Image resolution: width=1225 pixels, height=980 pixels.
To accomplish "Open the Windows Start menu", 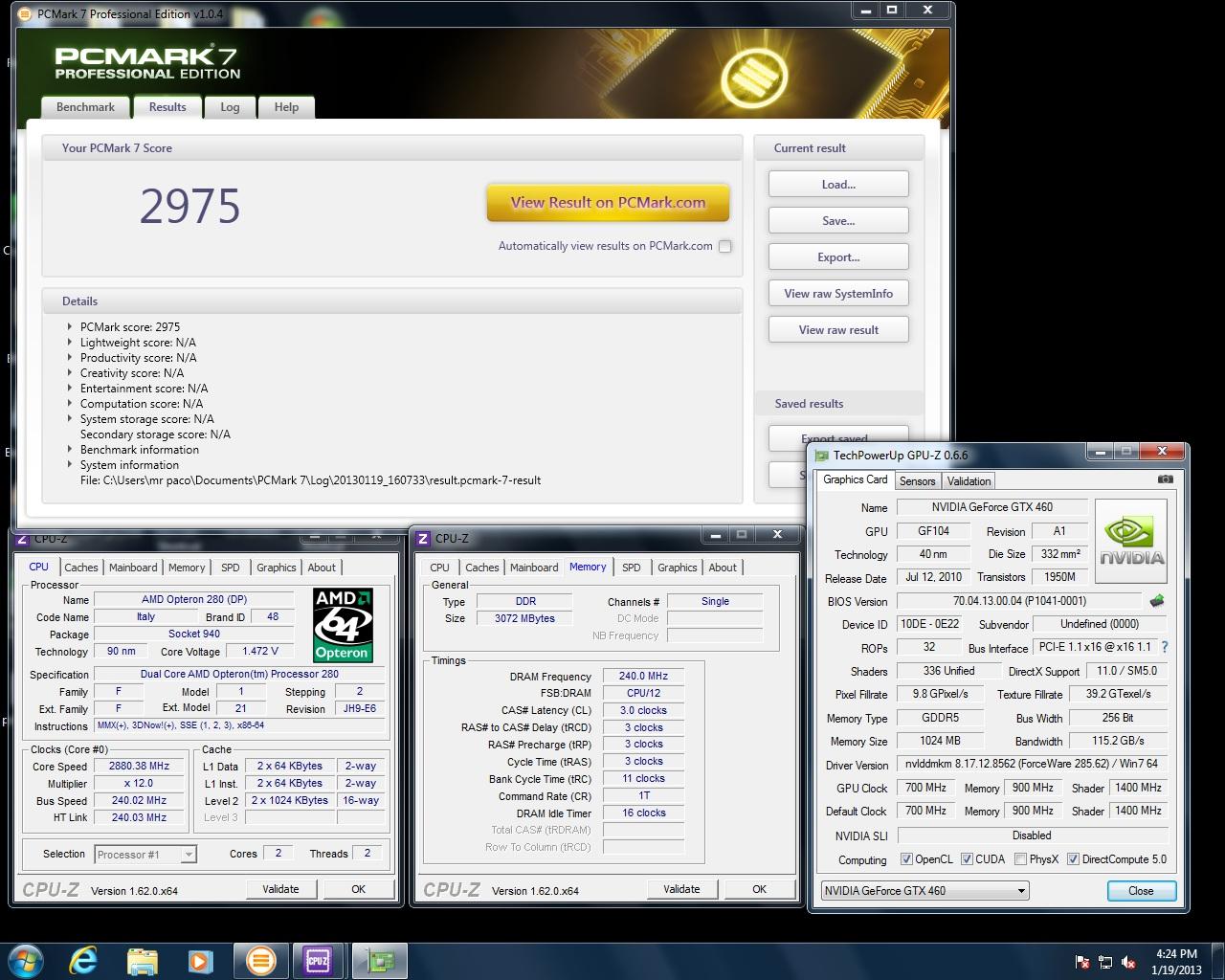I will [25, 960].
